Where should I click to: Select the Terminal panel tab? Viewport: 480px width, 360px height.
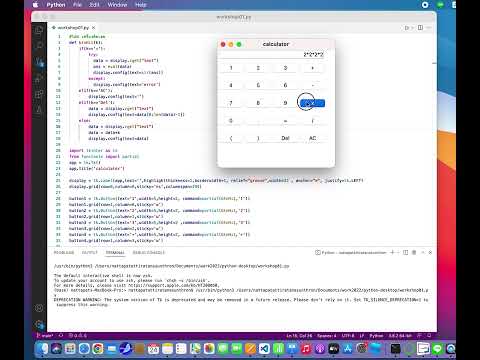115,252
